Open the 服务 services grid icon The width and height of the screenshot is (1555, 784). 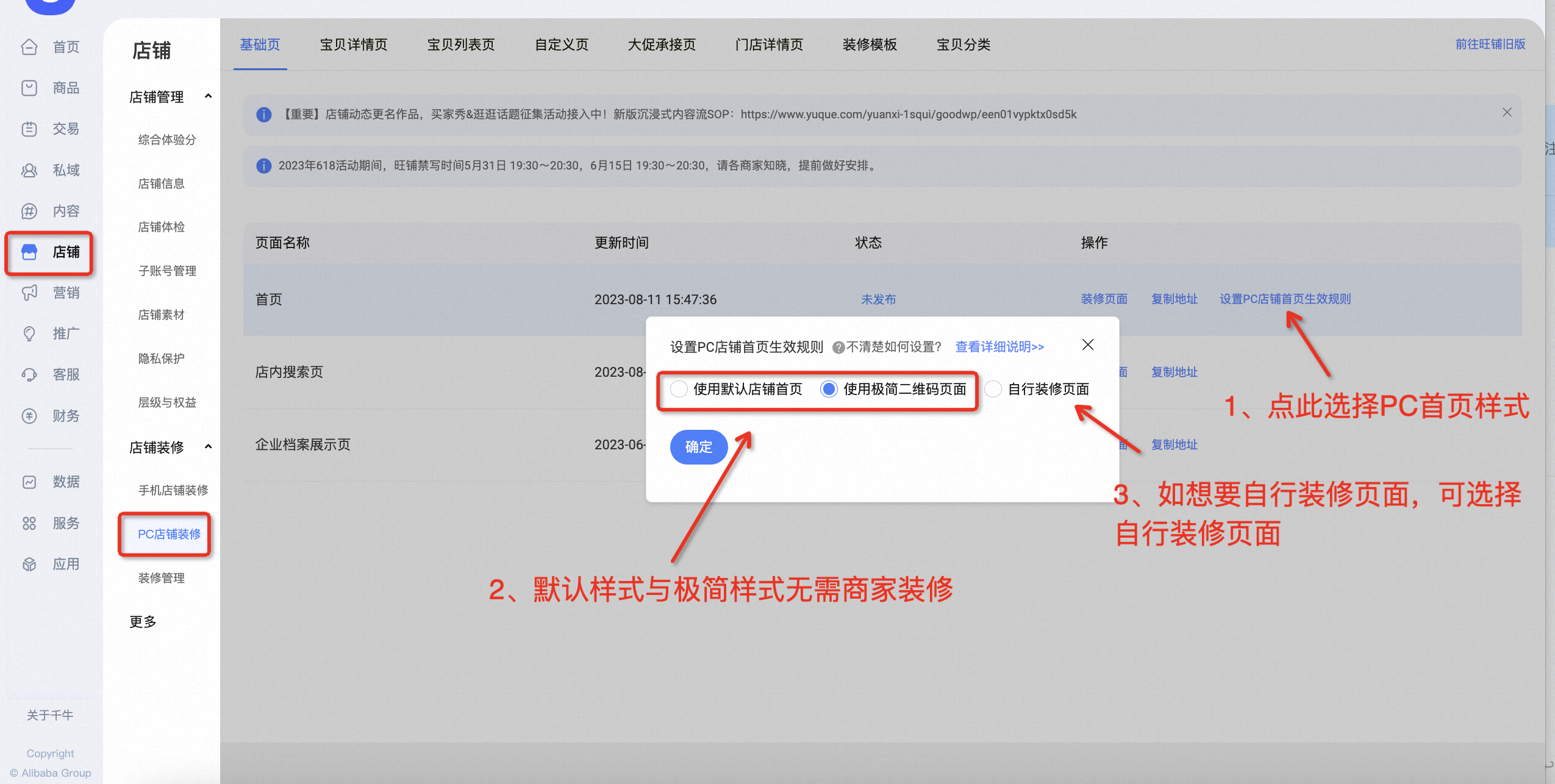[29, 523]
